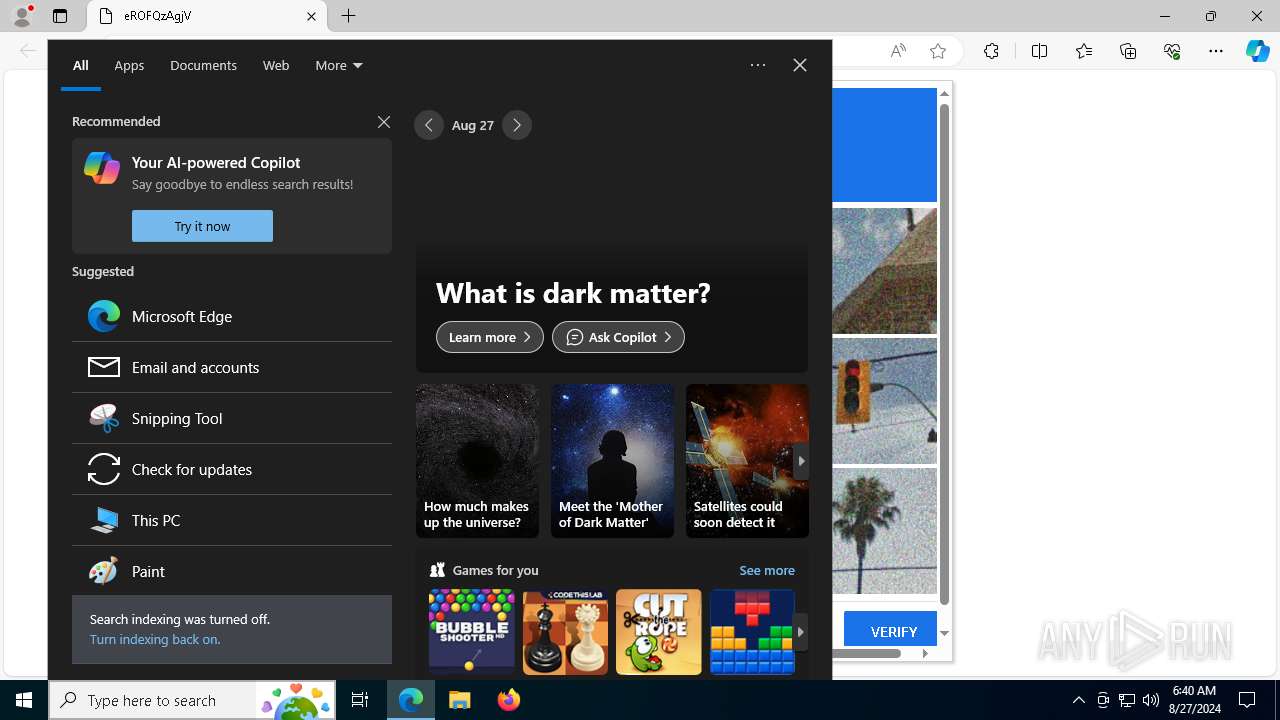The height and width of the screenshot is (720, 1280).
Task: Open volume control in system tray
Action: [x=1151, y=700]
